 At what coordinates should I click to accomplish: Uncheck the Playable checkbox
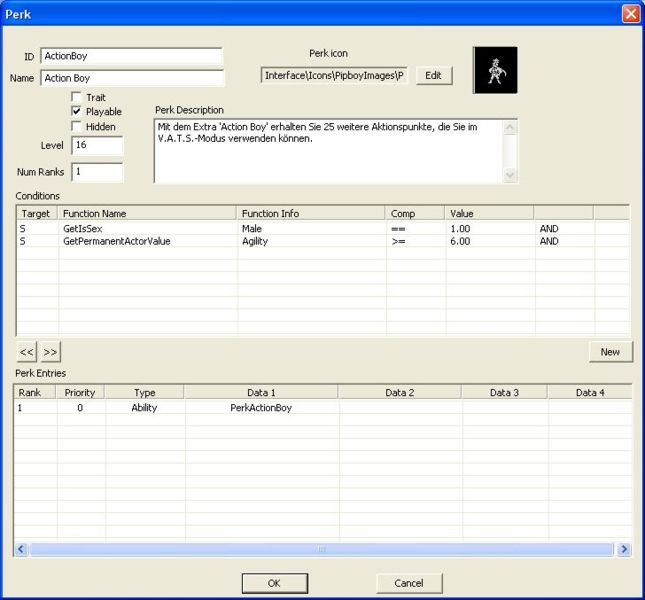76,111
